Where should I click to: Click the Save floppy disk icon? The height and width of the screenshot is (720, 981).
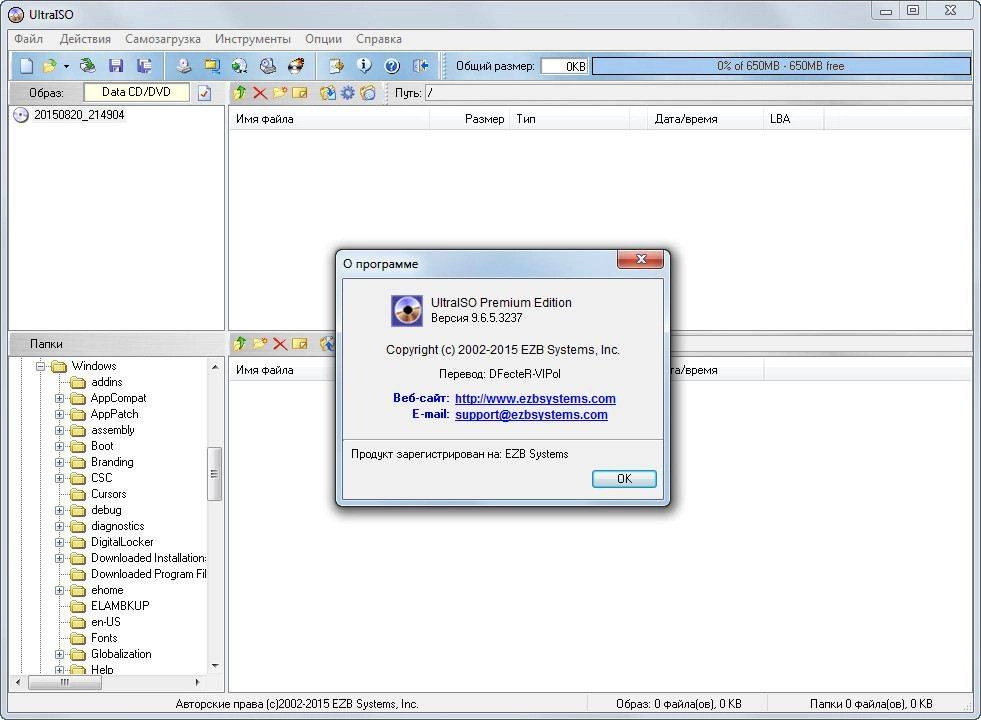click(116, 66)
